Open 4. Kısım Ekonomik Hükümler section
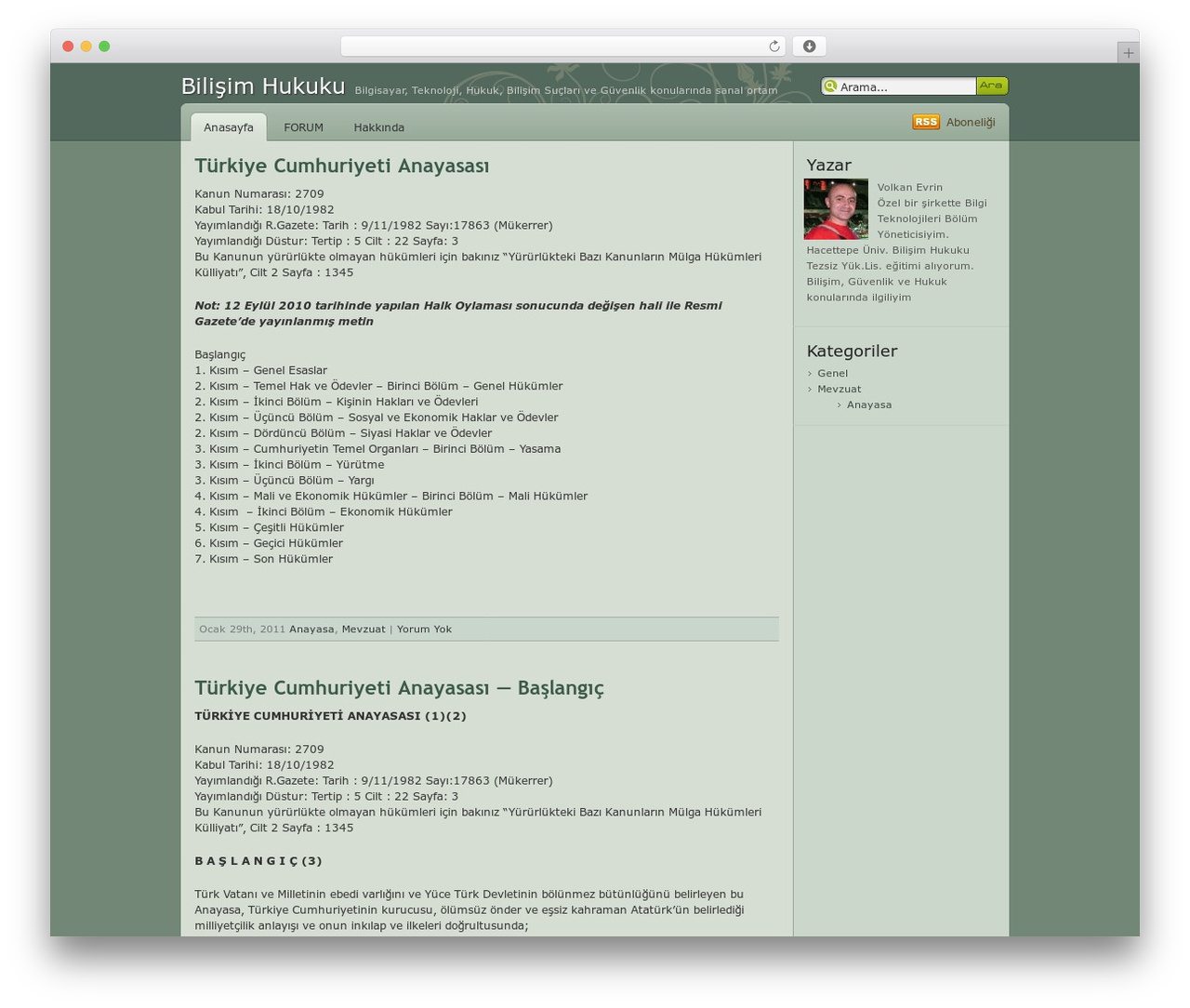 [324, 512]
